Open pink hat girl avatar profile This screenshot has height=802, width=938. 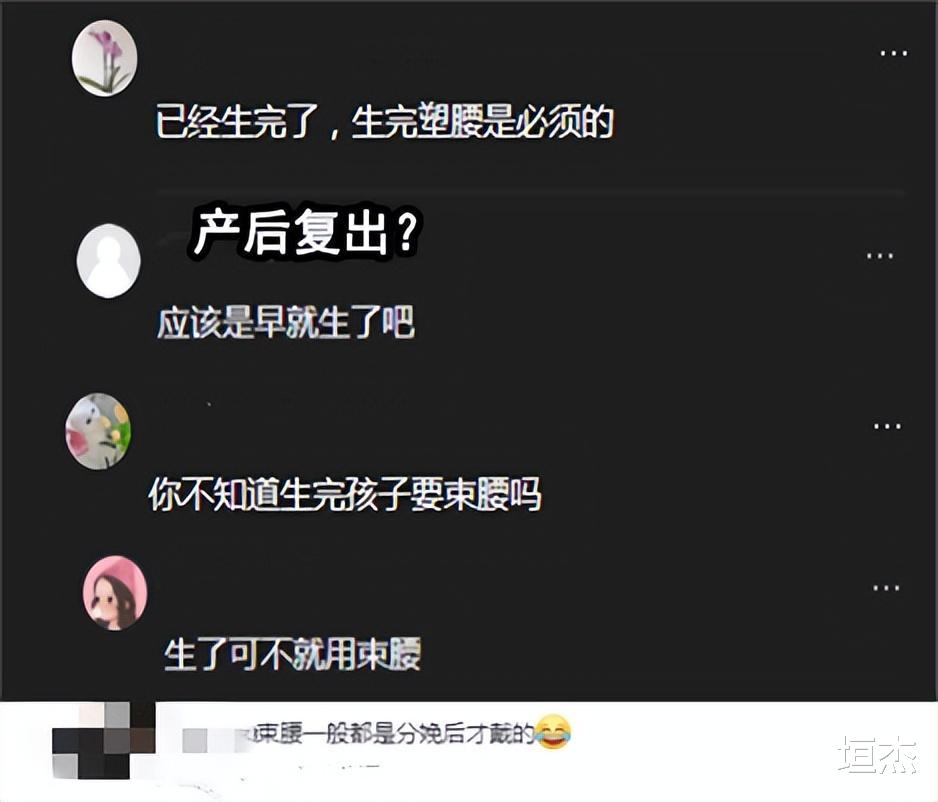115,593
